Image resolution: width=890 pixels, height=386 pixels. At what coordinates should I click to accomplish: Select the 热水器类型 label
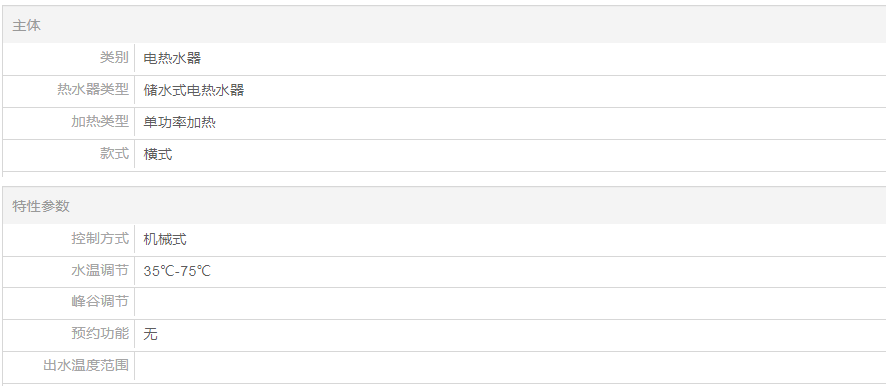point(93,90)
